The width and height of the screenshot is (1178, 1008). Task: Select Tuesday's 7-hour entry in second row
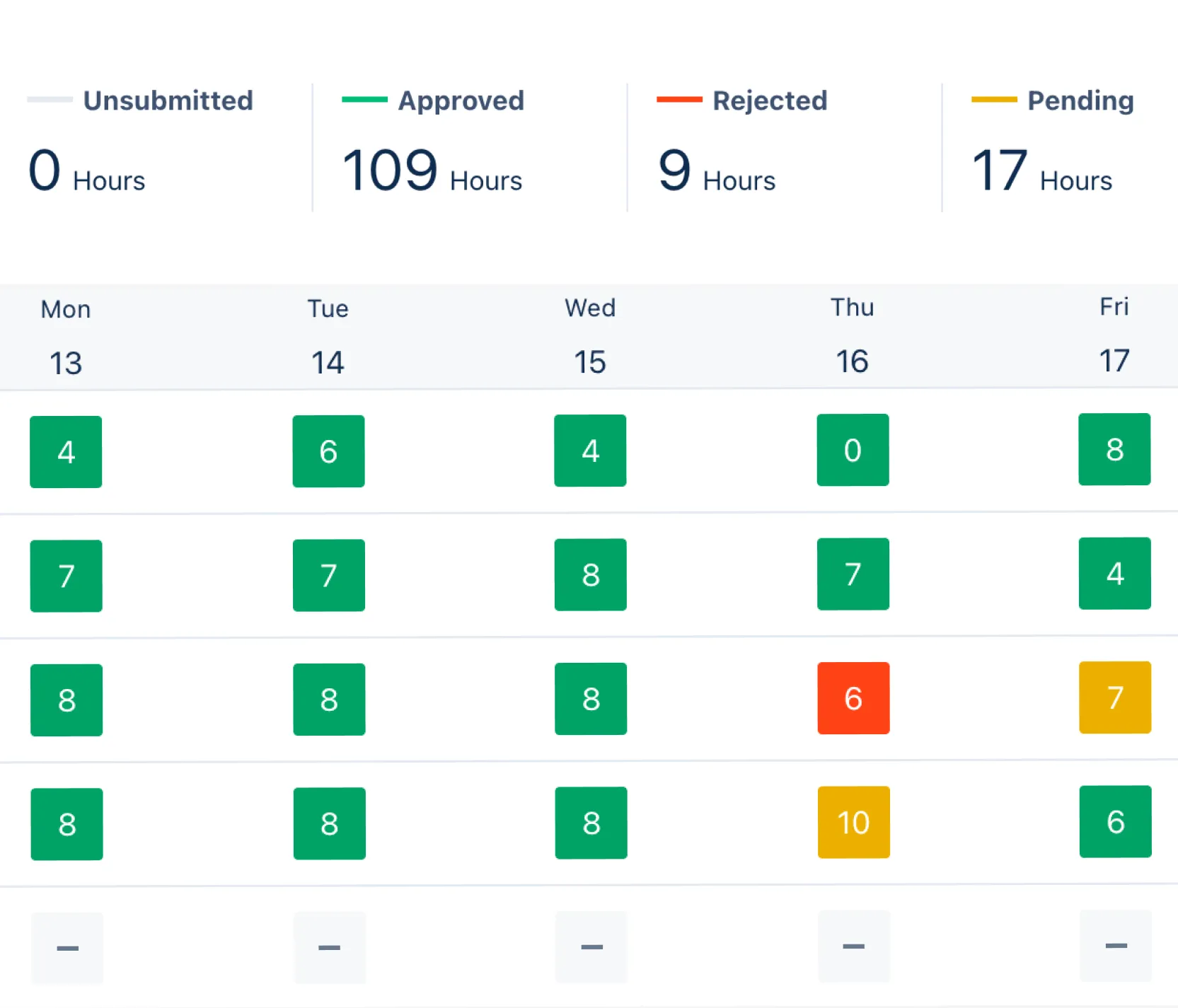[x=329, y=575]
